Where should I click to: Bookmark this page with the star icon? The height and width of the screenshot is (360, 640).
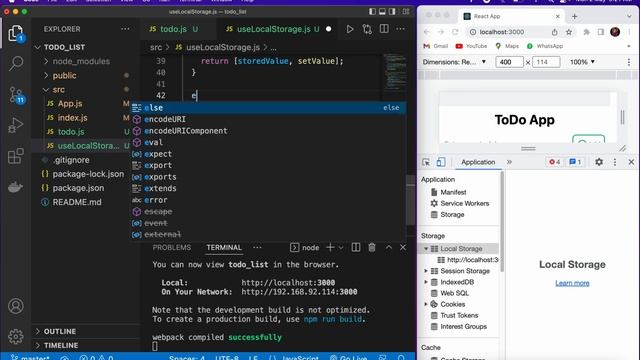coord(569,32)
